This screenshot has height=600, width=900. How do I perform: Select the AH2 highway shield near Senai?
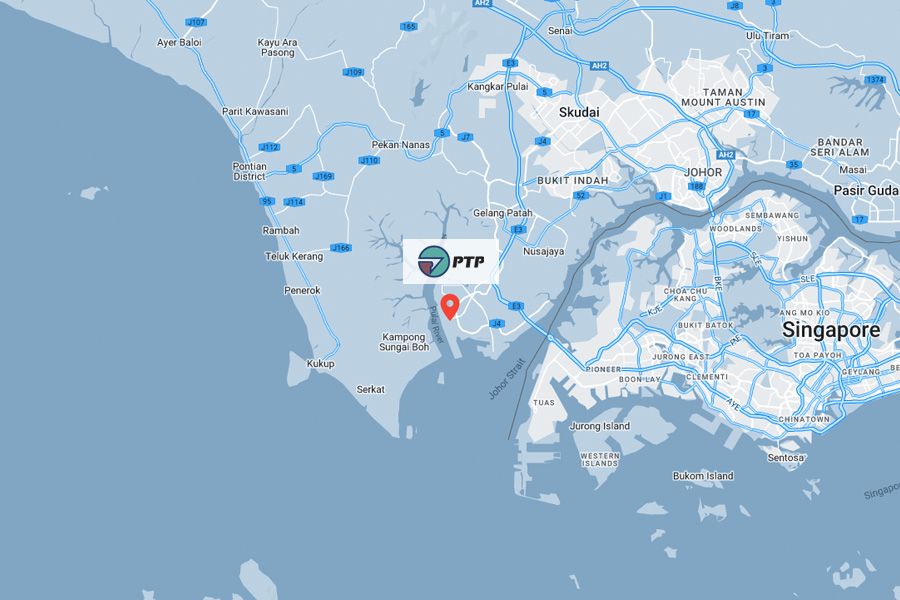coord(599,66)
